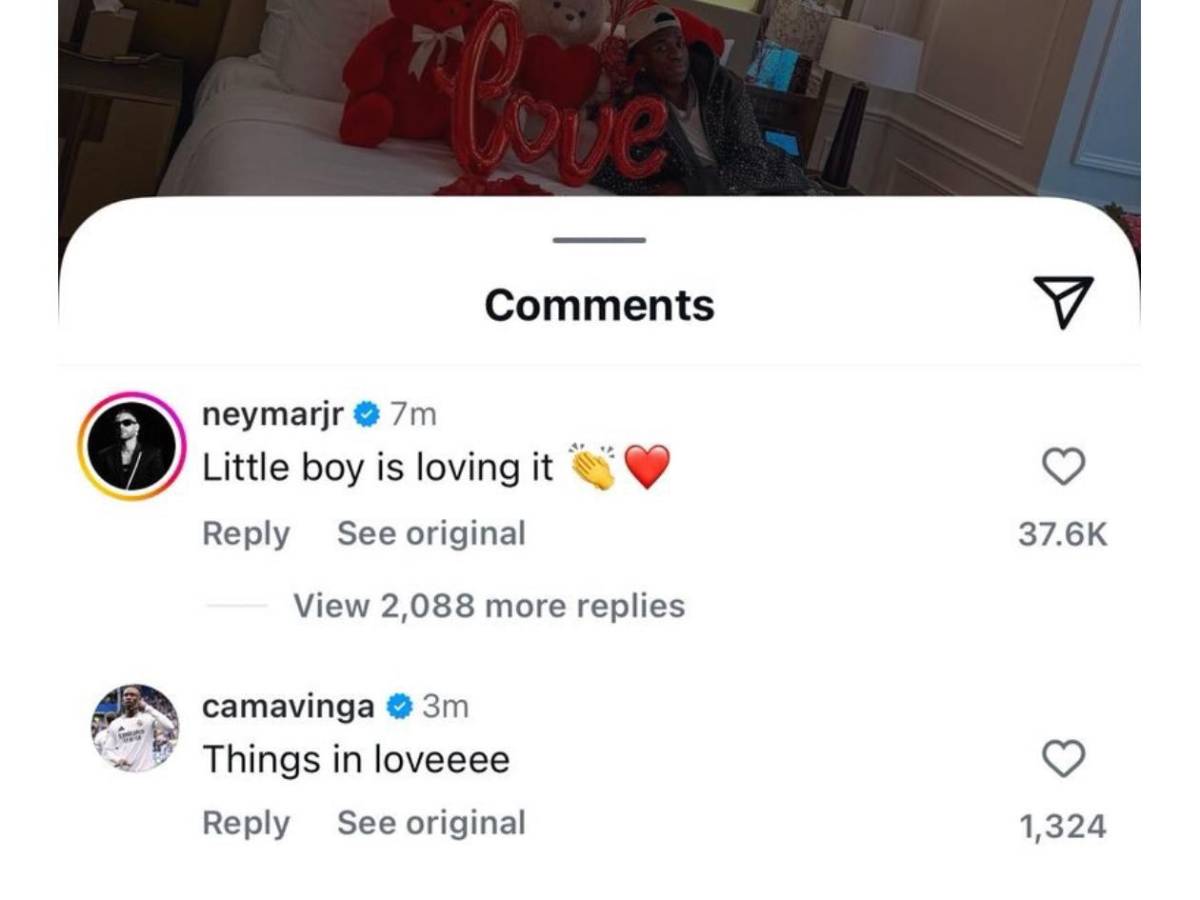Click the drag handle on Comments sheet

pyautogui.click(x=599, y=240)
